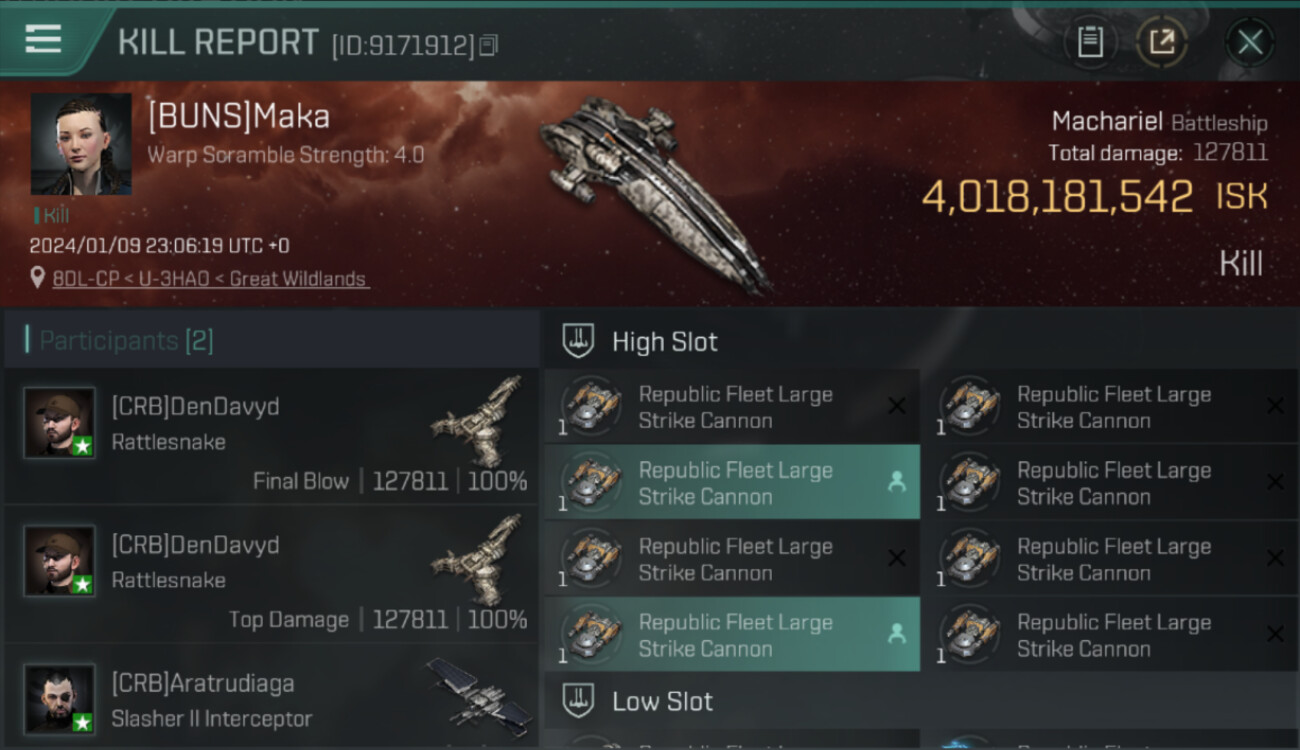The image size is (1300, 750).
Task: Close the Kill Report window
Action: pos(1249,42)
